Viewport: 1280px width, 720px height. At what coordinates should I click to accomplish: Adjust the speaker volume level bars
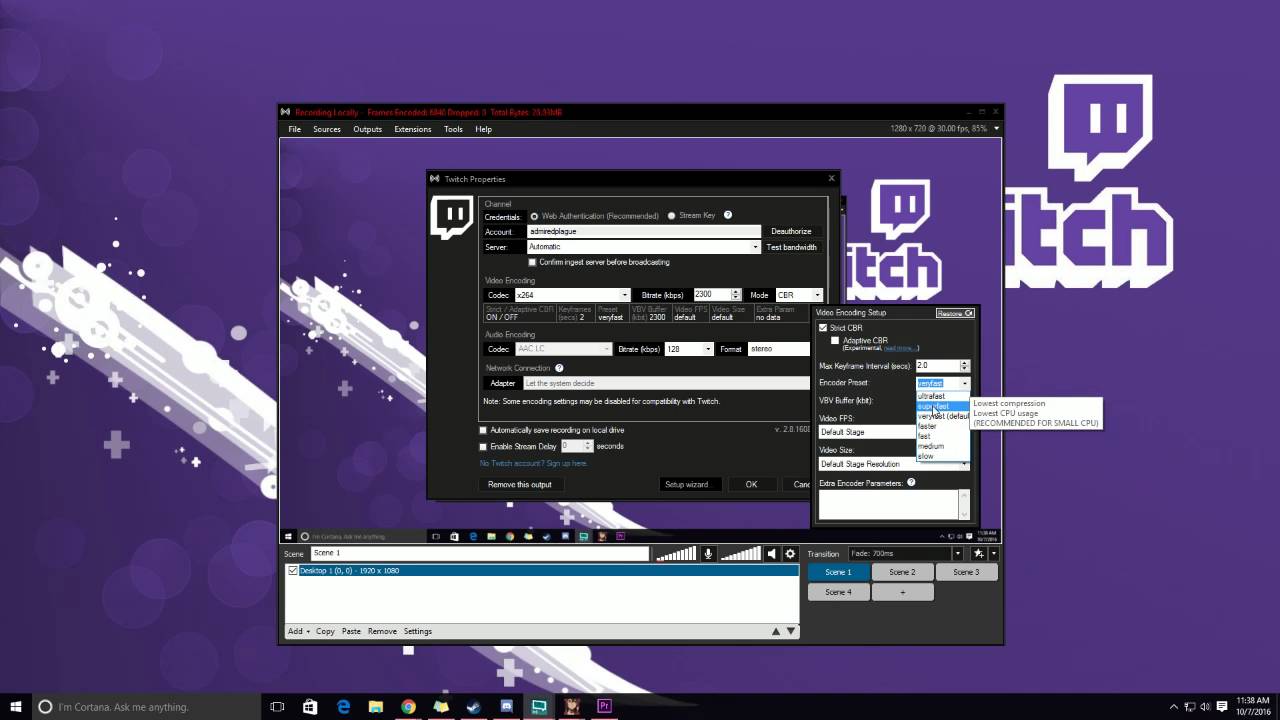click(x=741, y=554)
